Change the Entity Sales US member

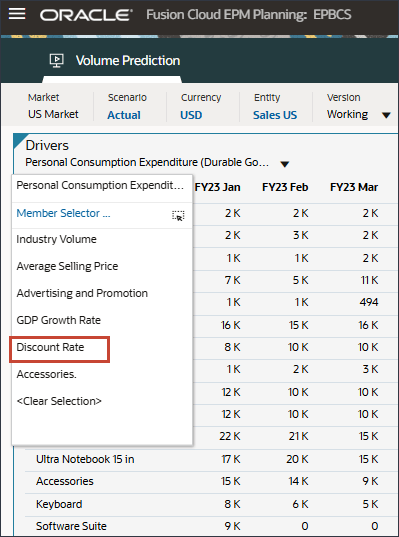click(x=275, y=115)
